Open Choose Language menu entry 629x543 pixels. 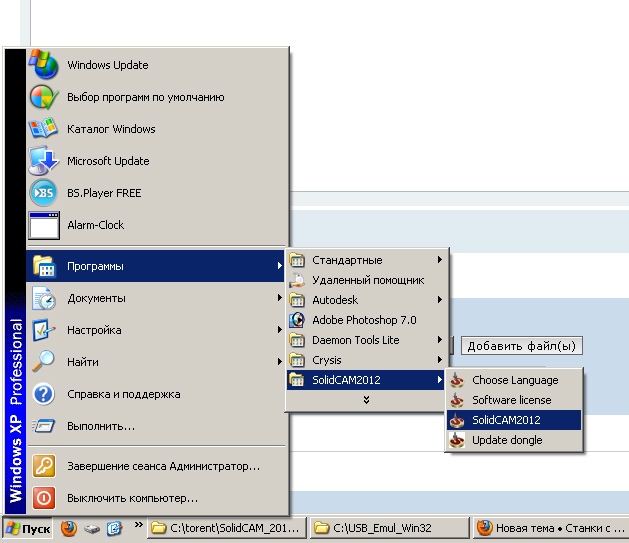pos(514,380)
